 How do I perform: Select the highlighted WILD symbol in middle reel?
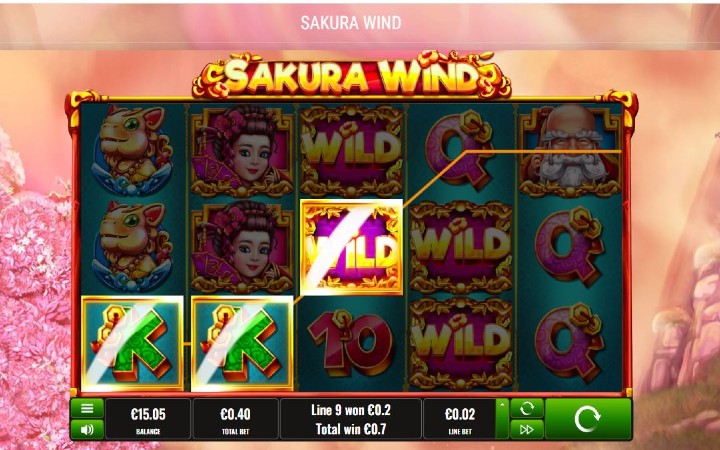tap(351, 247)
